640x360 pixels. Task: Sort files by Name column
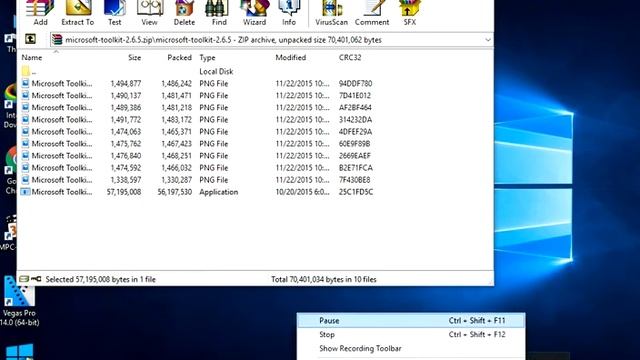click(x=31, y=58)
